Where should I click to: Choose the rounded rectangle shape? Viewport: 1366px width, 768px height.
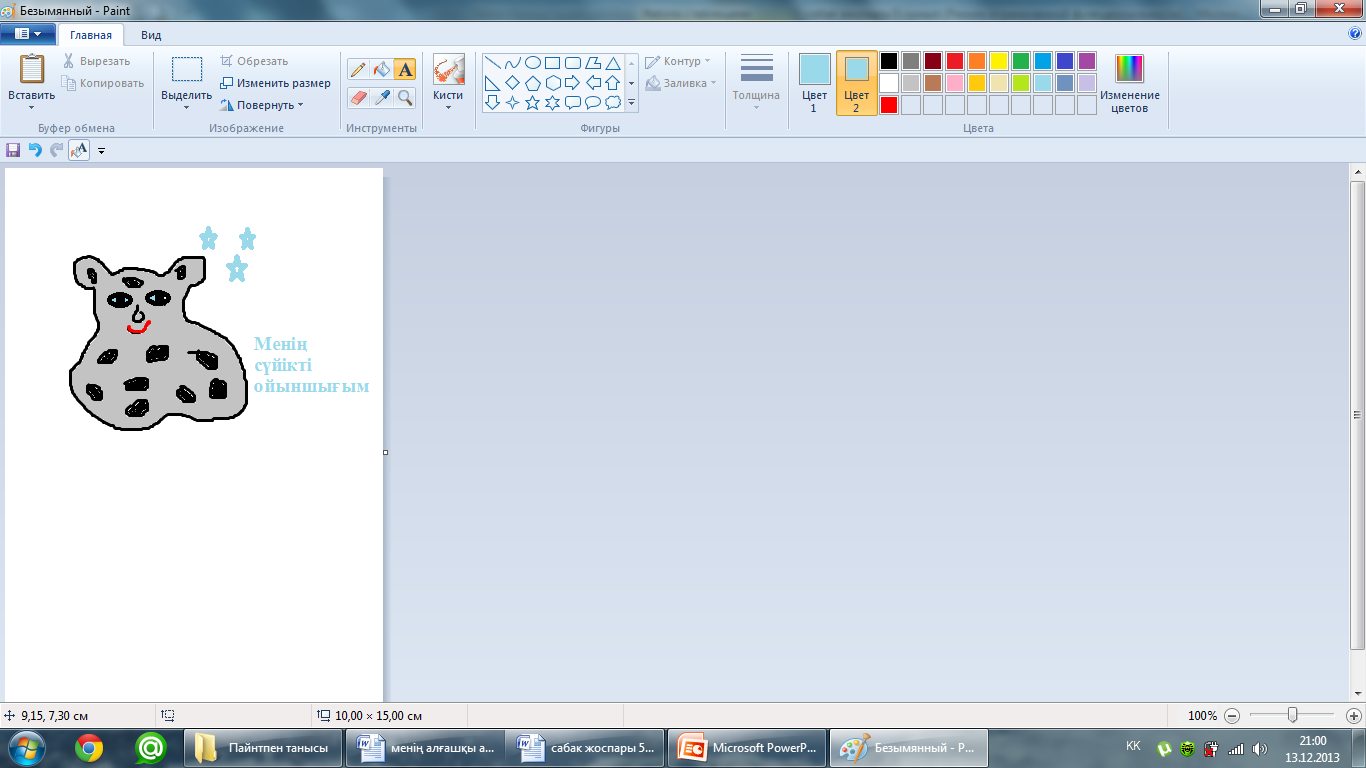click(572, 62)
